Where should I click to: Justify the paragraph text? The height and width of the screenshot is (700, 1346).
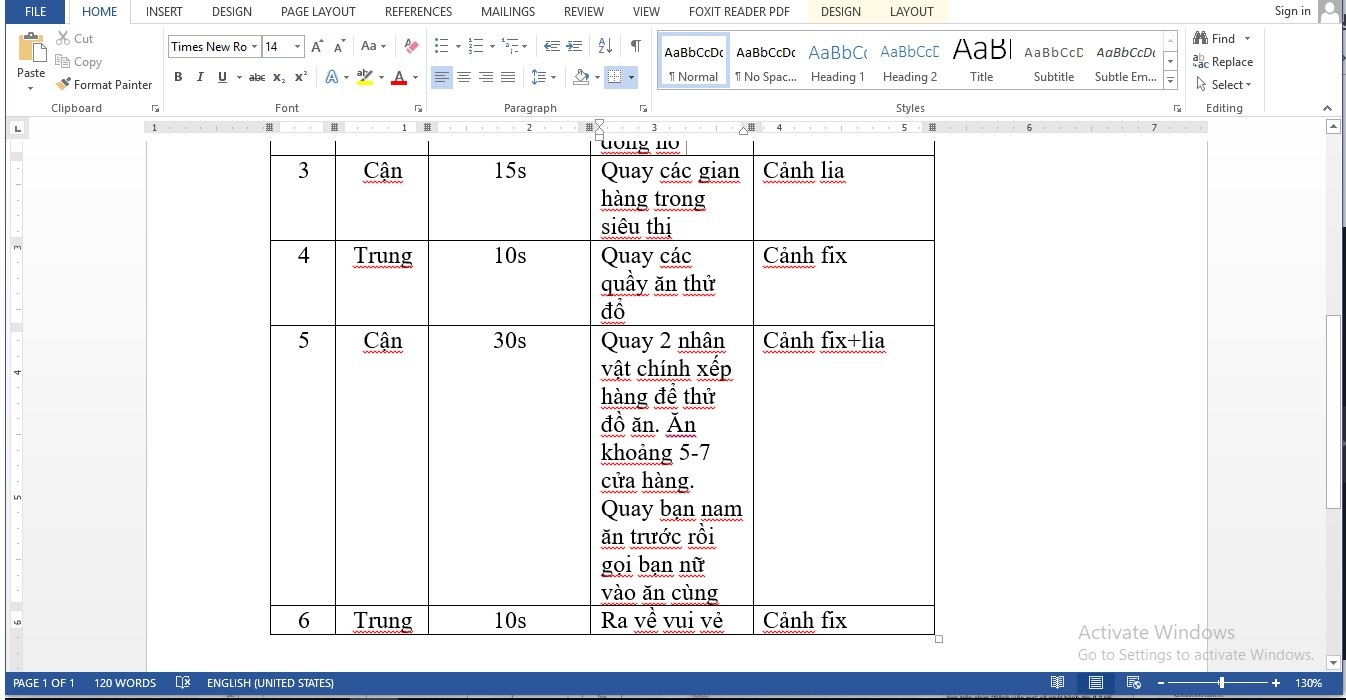click(508, 77)
